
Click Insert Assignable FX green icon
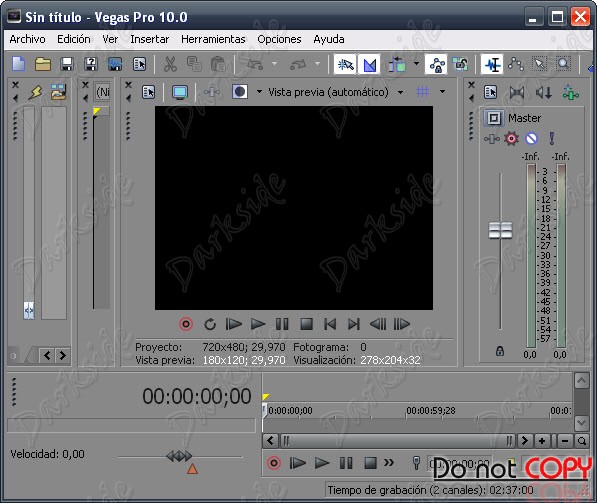[x=571, y=93]
